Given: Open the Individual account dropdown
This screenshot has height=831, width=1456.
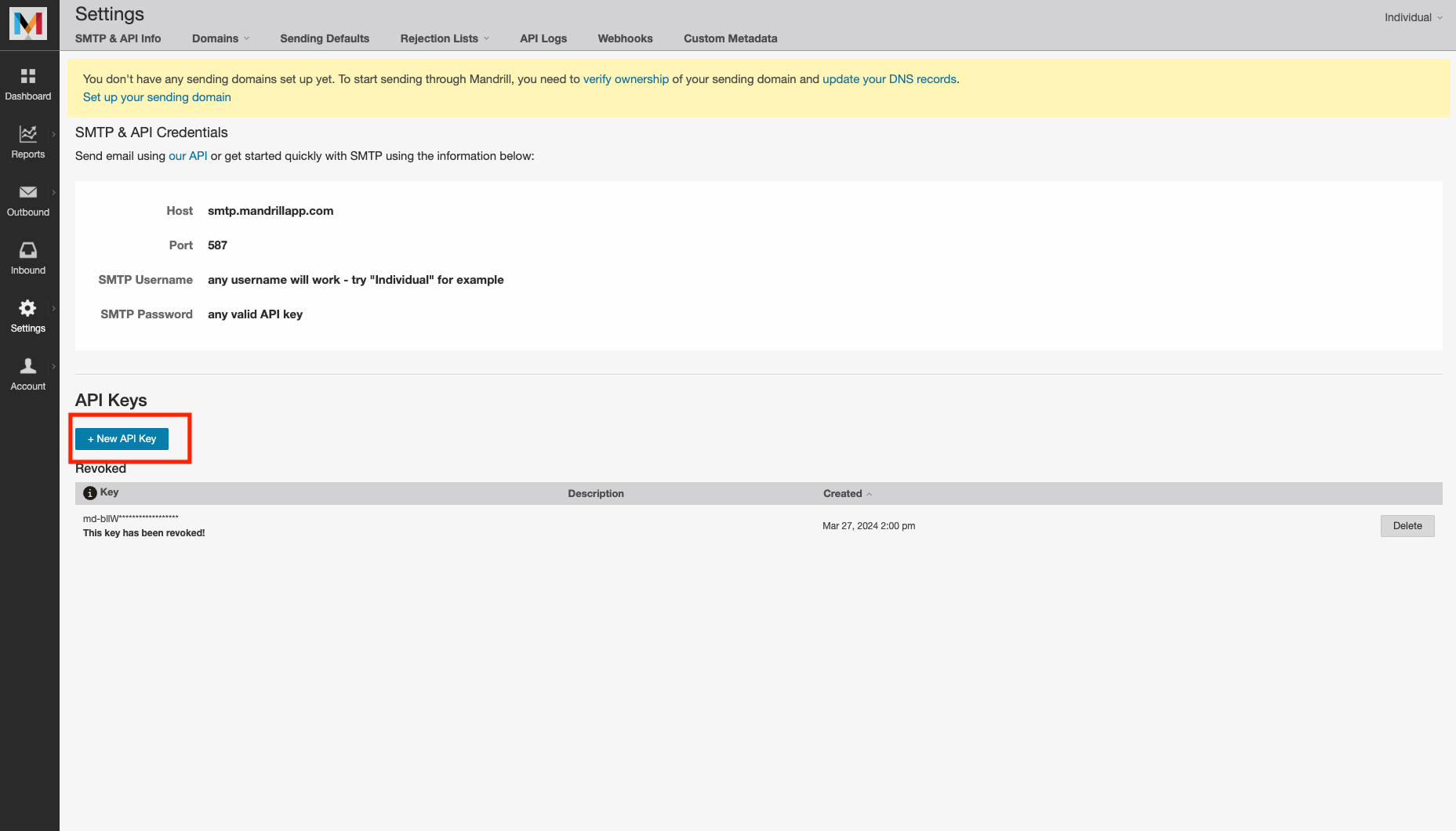Looking at the screenshot, I should pos(1413,17).
